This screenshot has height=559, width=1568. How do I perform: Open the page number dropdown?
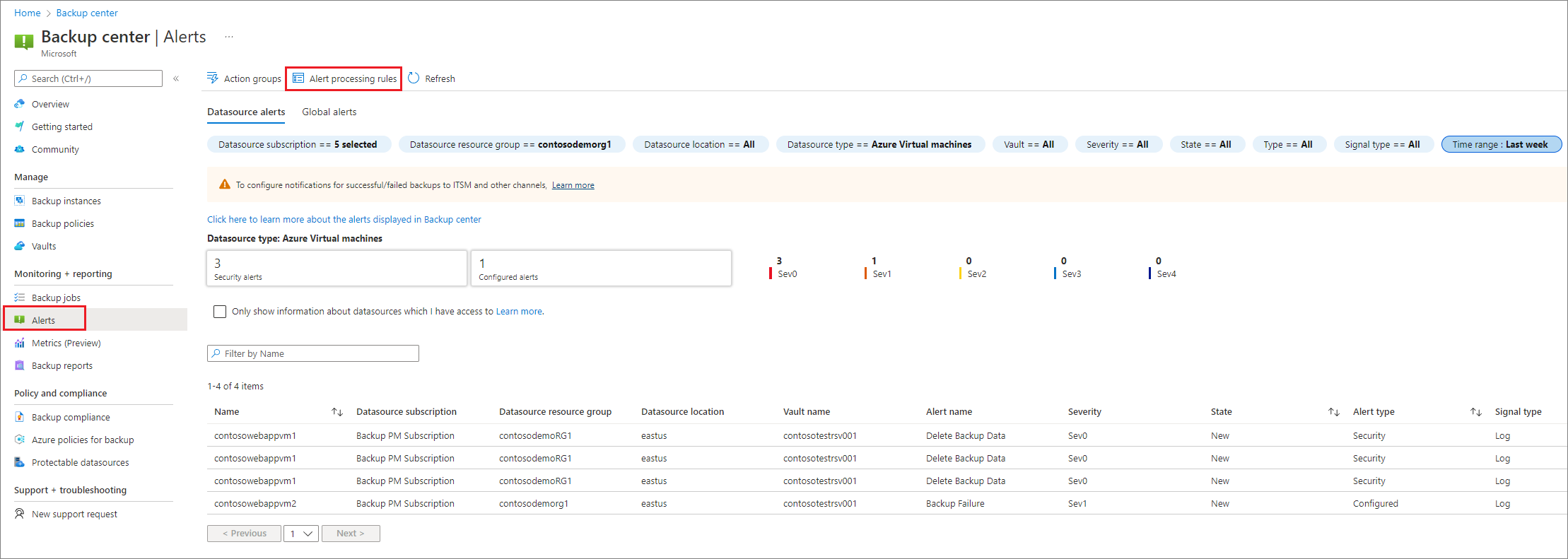point(301,534)
